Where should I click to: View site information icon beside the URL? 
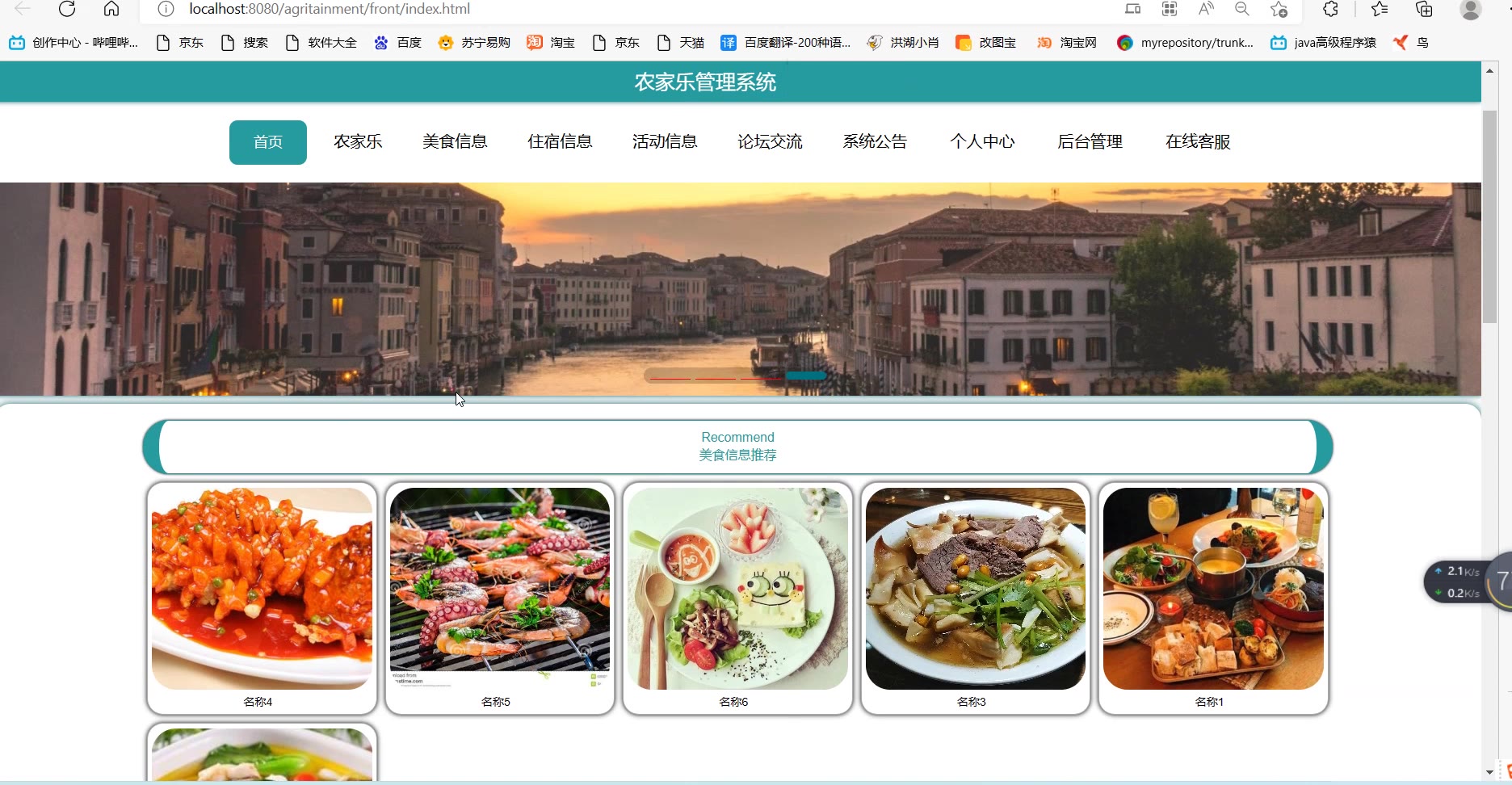click(166, 9)
